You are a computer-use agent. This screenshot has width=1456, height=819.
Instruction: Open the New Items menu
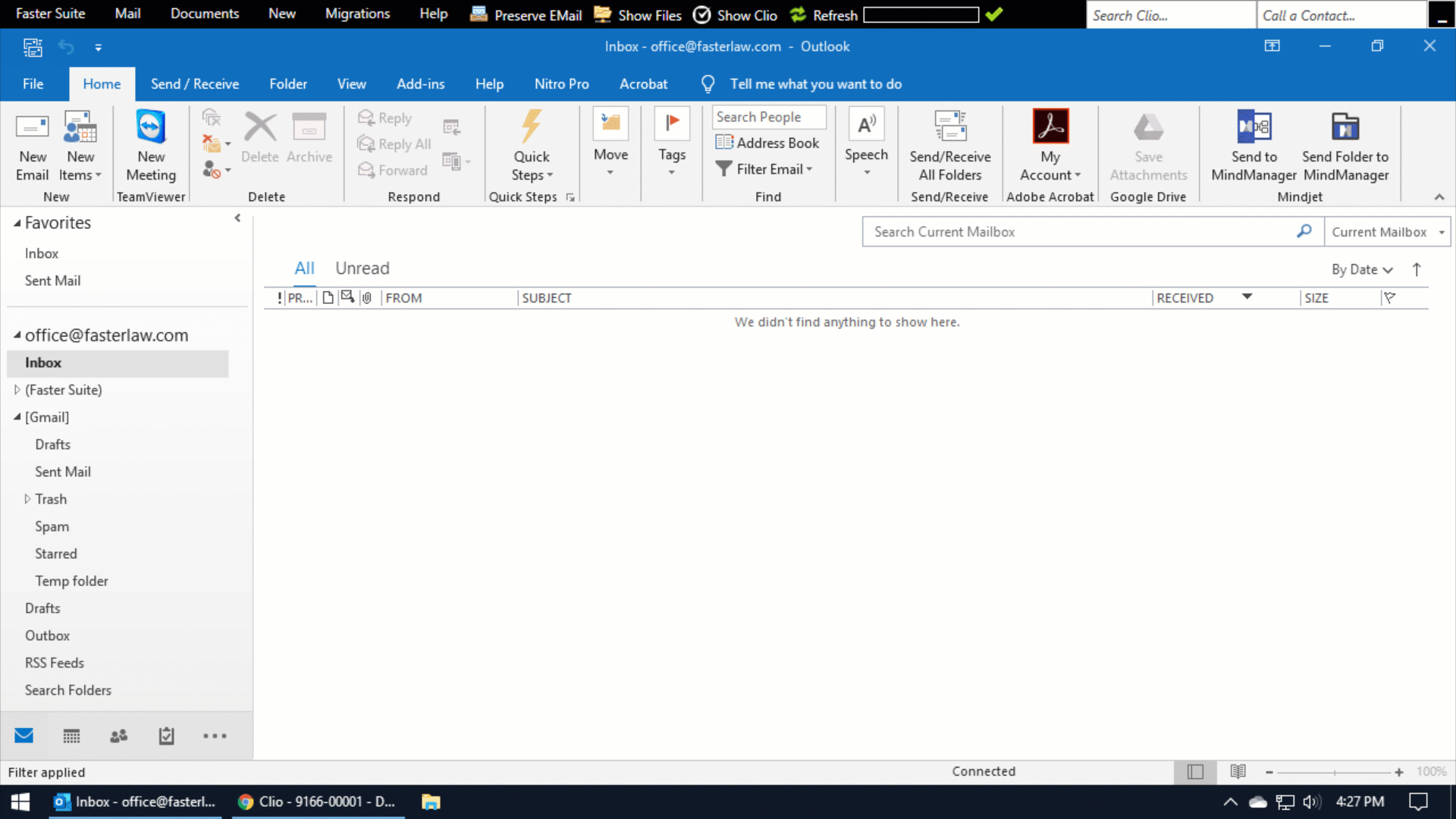click(x=80, y=148)
